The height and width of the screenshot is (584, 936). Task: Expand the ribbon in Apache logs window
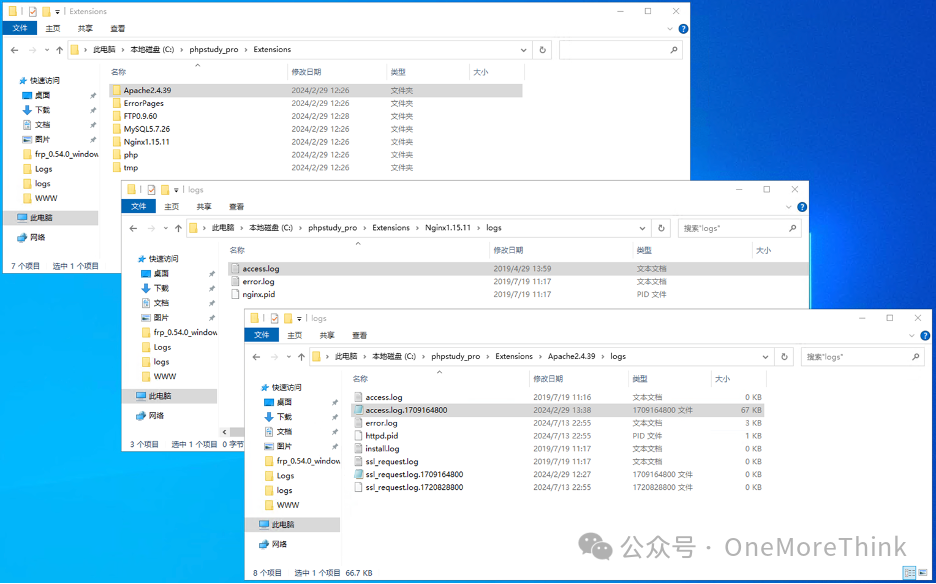point(911,336)
